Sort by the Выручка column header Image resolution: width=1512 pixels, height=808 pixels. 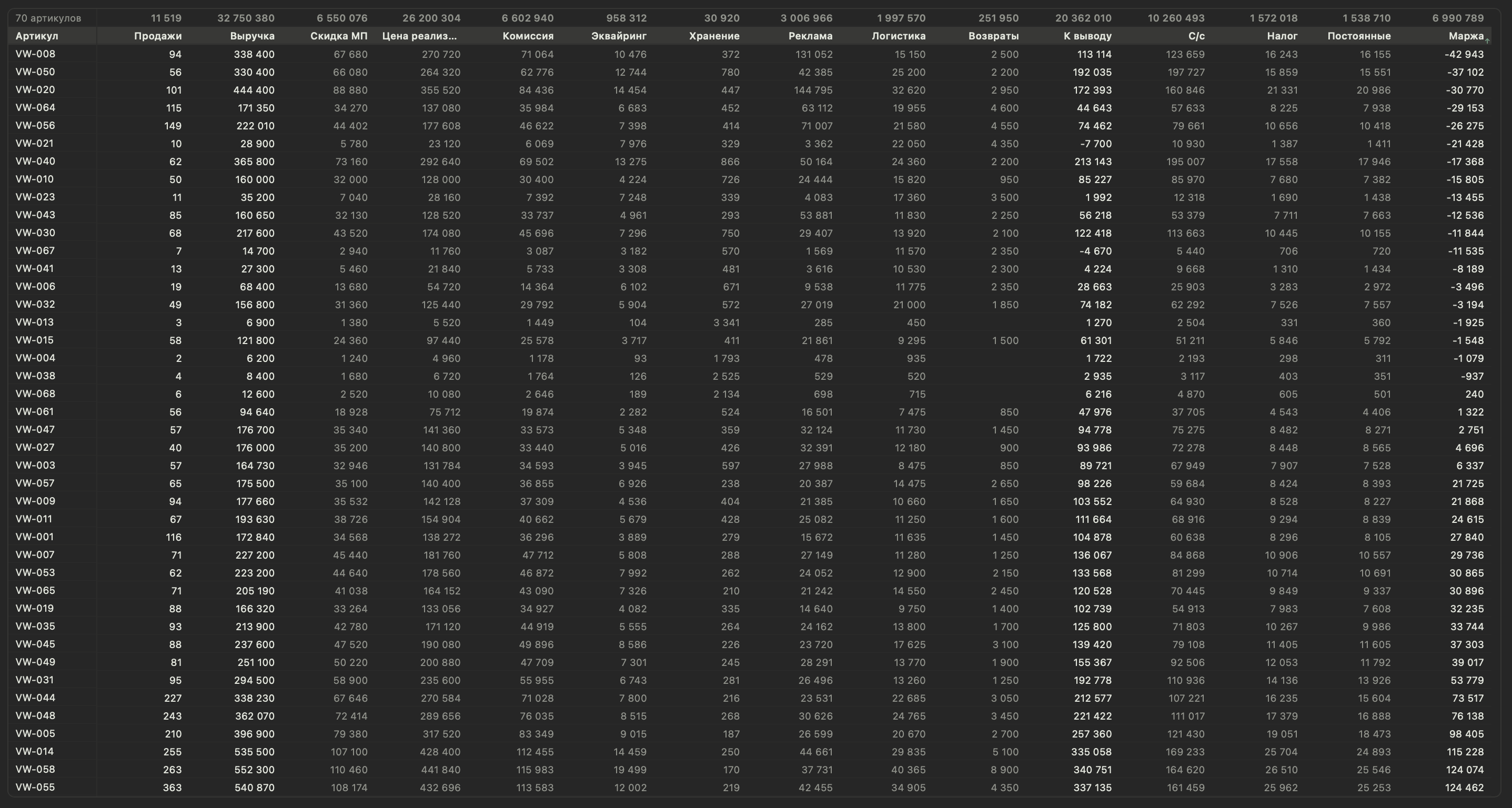(x=252, y=36)
